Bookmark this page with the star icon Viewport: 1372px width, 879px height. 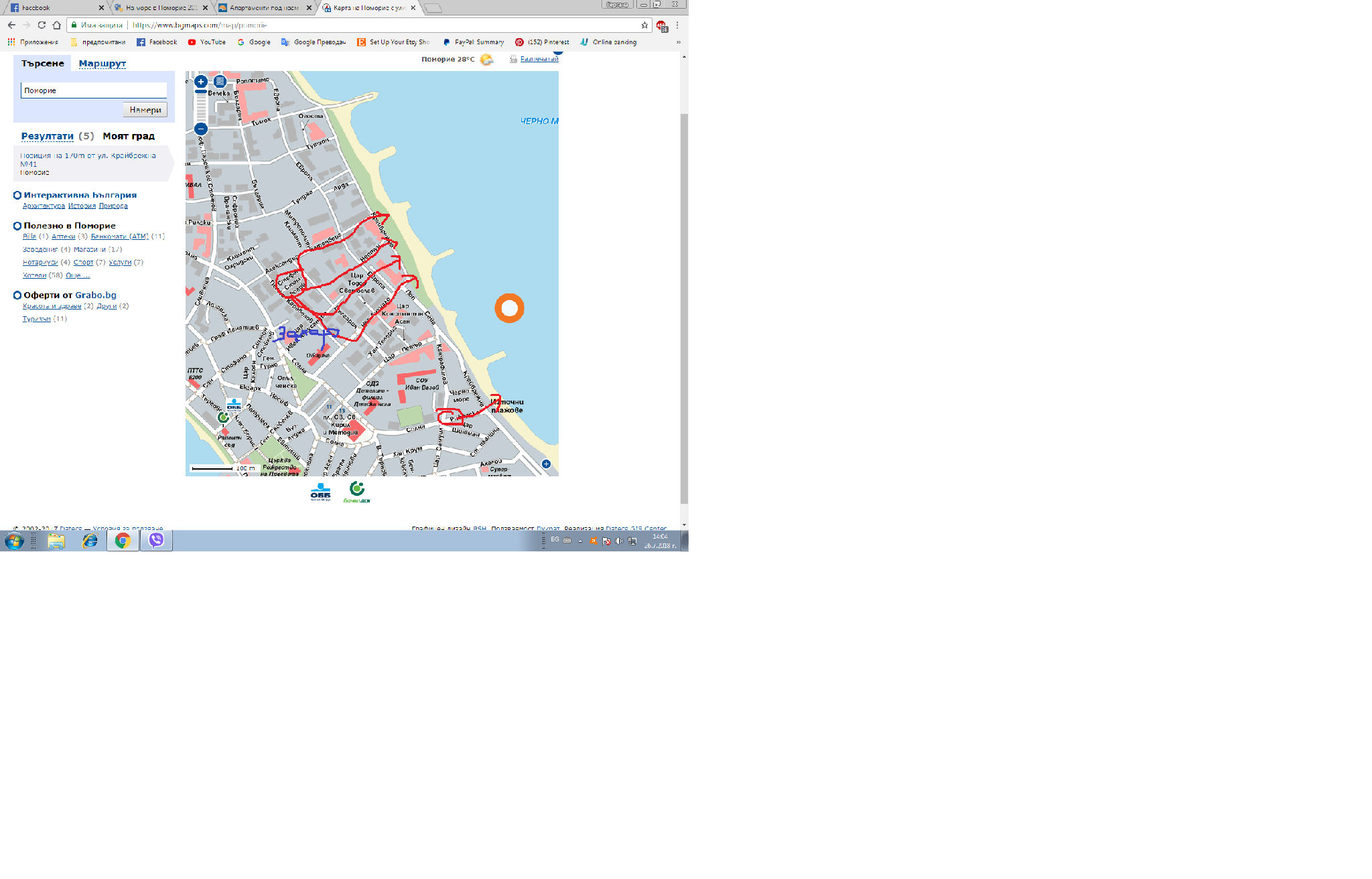(x=644, y=25)
